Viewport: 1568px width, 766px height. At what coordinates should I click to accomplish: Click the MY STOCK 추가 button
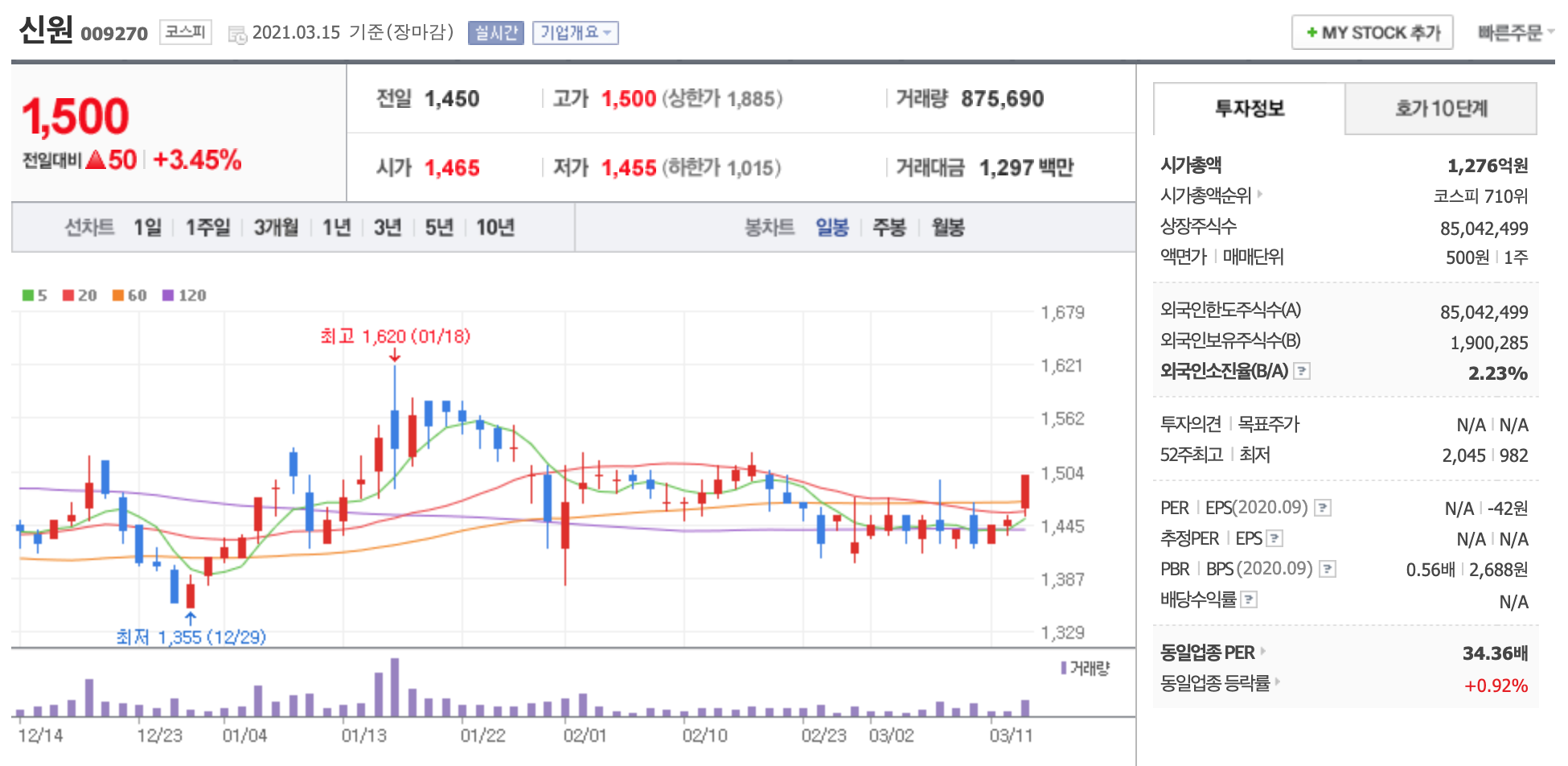click(x=1373, y=33)
